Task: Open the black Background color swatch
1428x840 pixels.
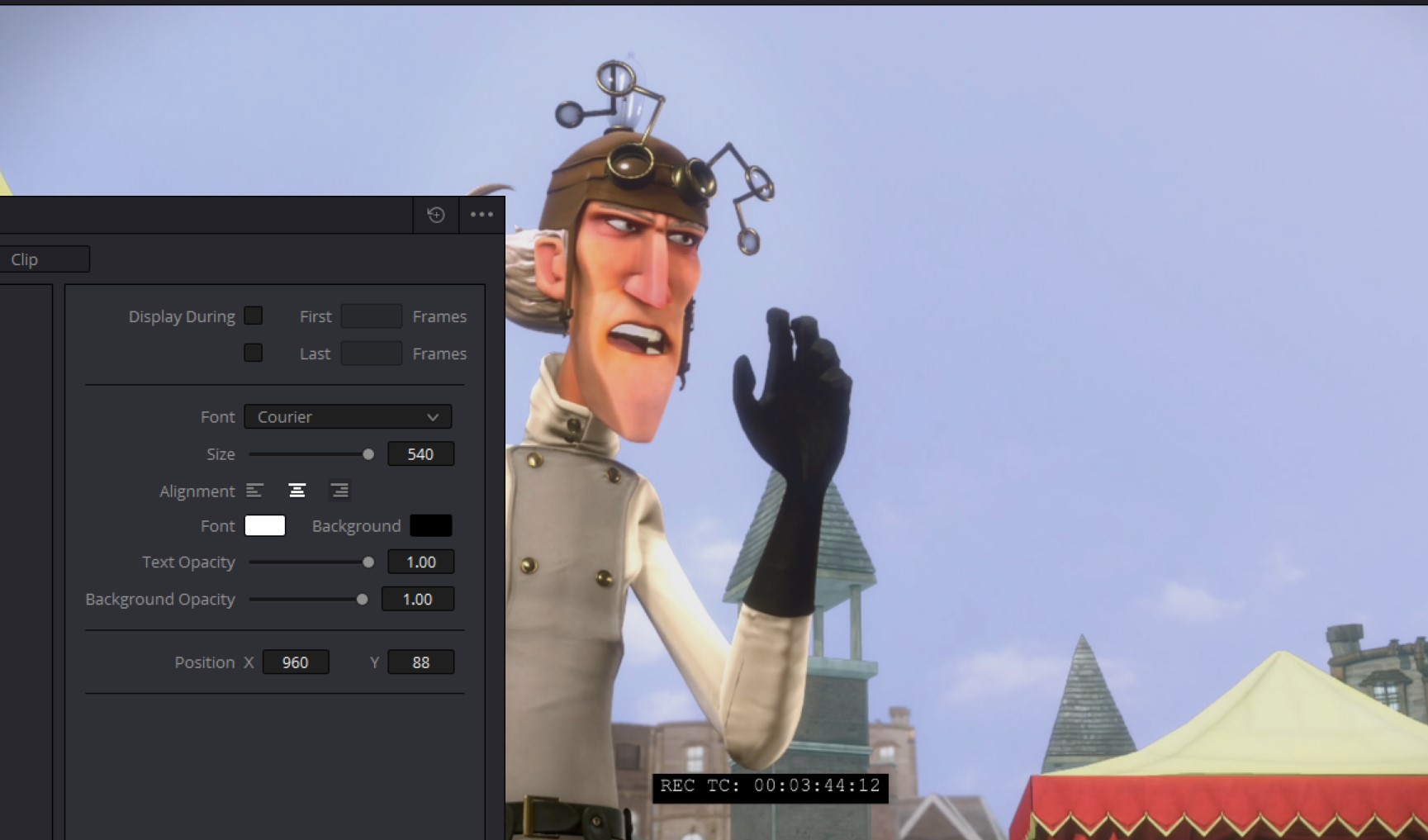Action: click(x=431, y=525)
